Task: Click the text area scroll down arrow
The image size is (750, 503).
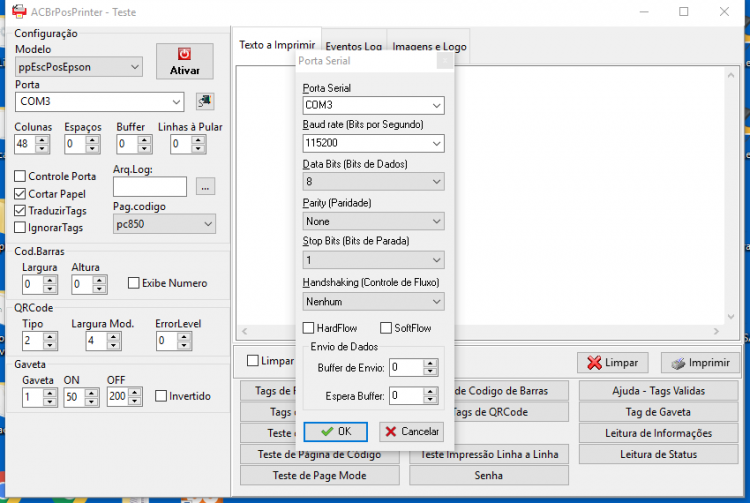Action: tap(730, 316)
